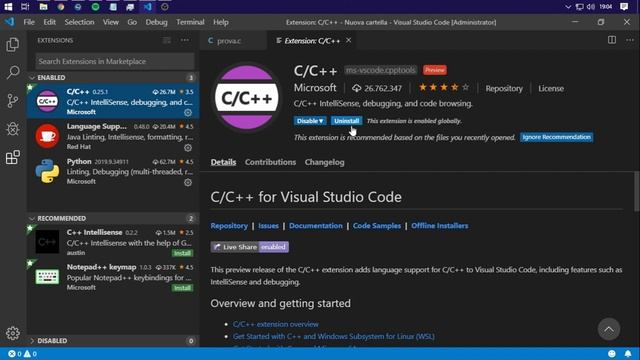The height and width of the screenshot is (360, 640).
Task: Click the large C/C++ extension logo
Action: point(247,98)
